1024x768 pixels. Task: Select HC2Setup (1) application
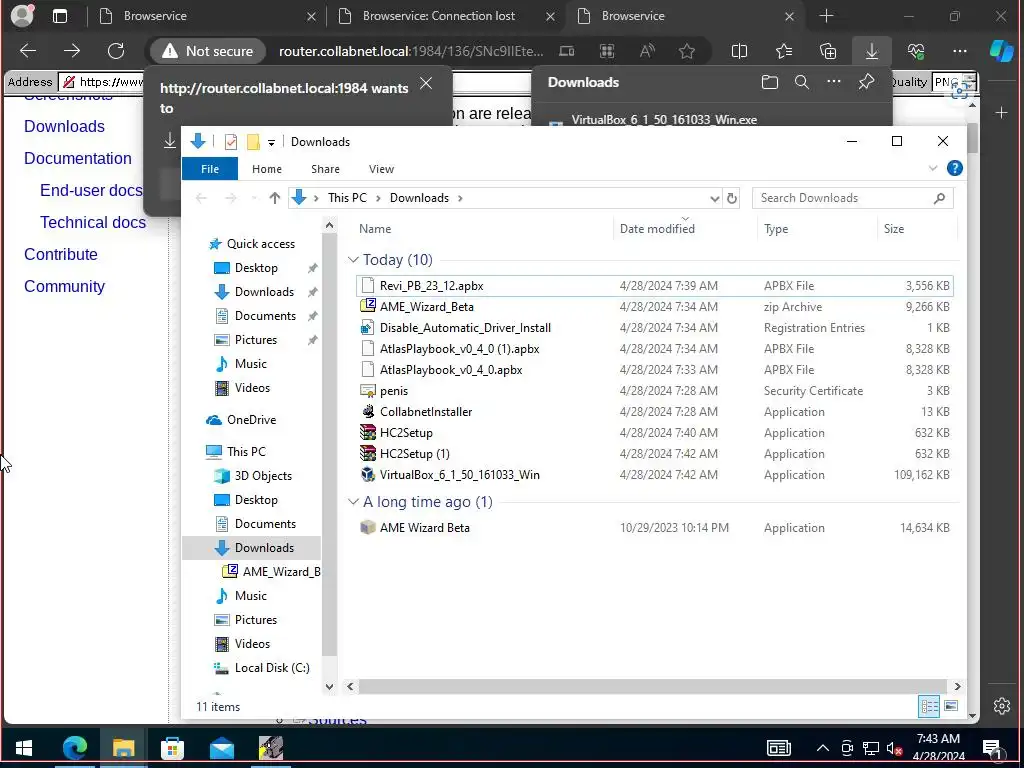pos(654,453)
